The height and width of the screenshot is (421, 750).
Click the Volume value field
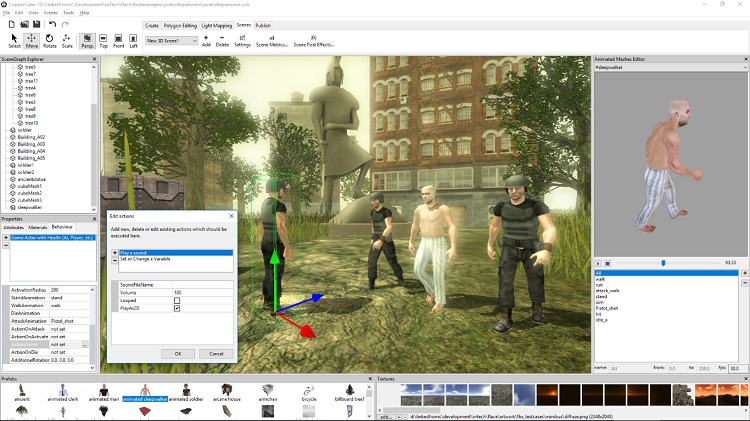(203, 292)
